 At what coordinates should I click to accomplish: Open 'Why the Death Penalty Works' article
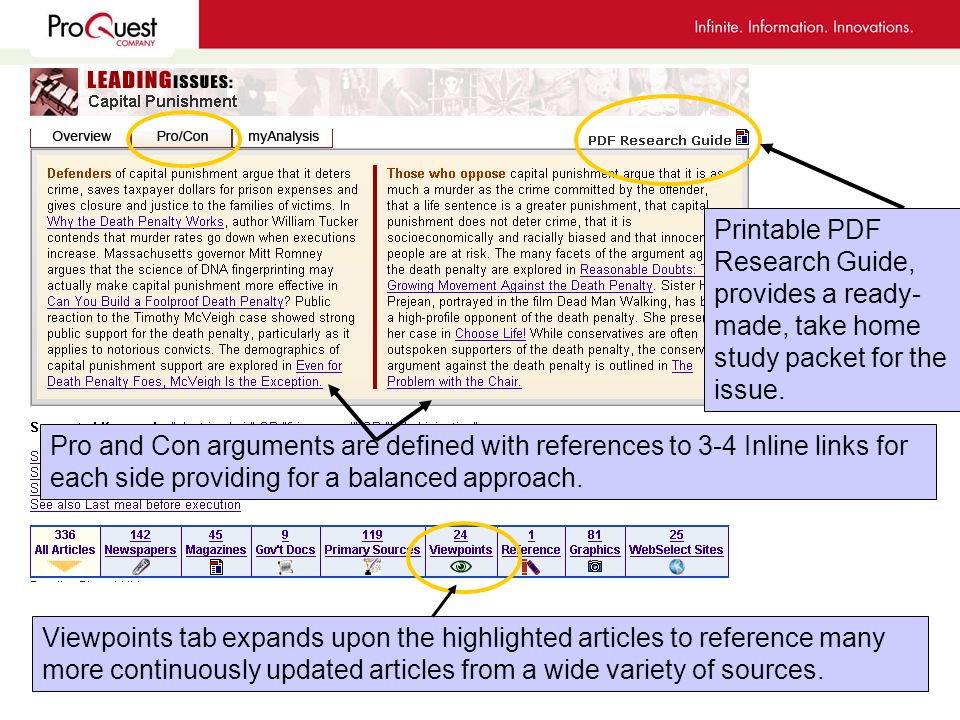click(x=135, y=222)
